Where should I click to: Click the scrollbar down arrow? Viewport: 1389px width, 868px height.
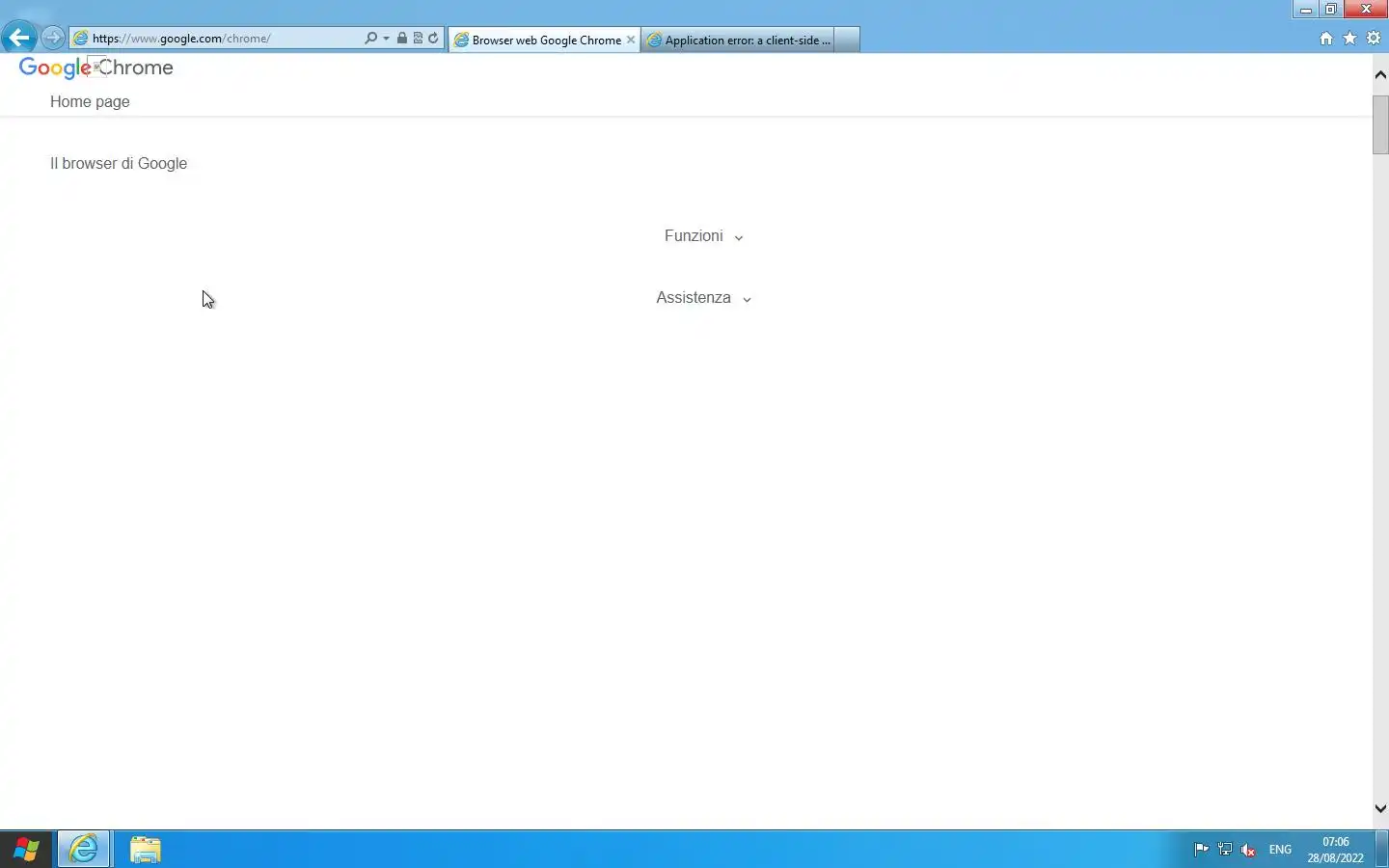[x=1380, y=808]
